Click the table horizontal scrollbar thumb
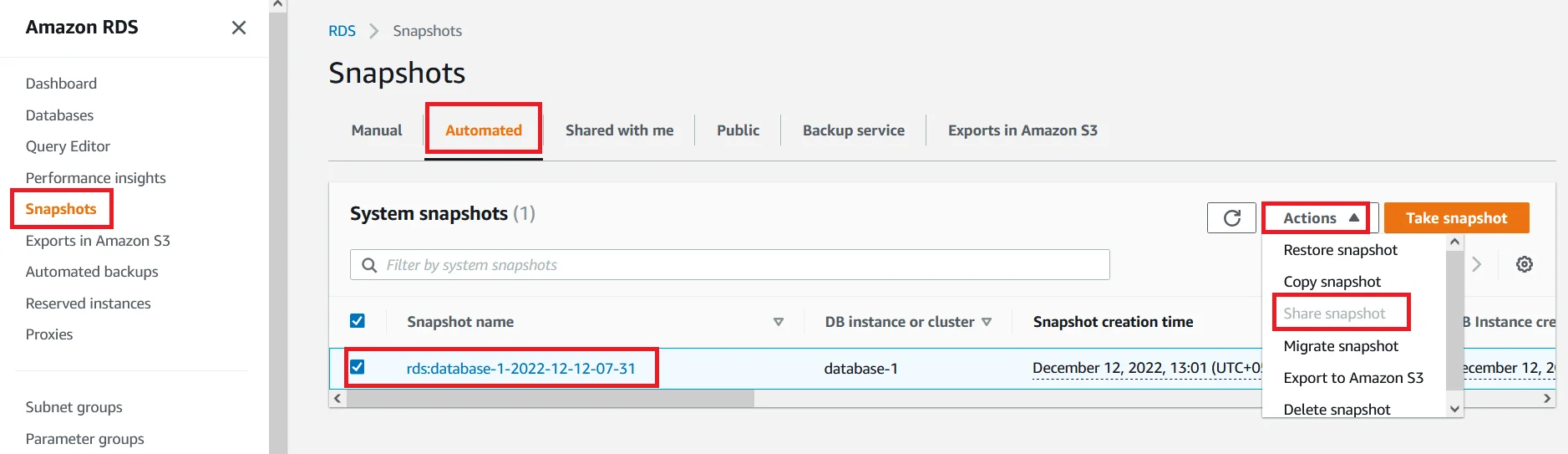This screenshot has width=1568, height=454. coord(551,399)
